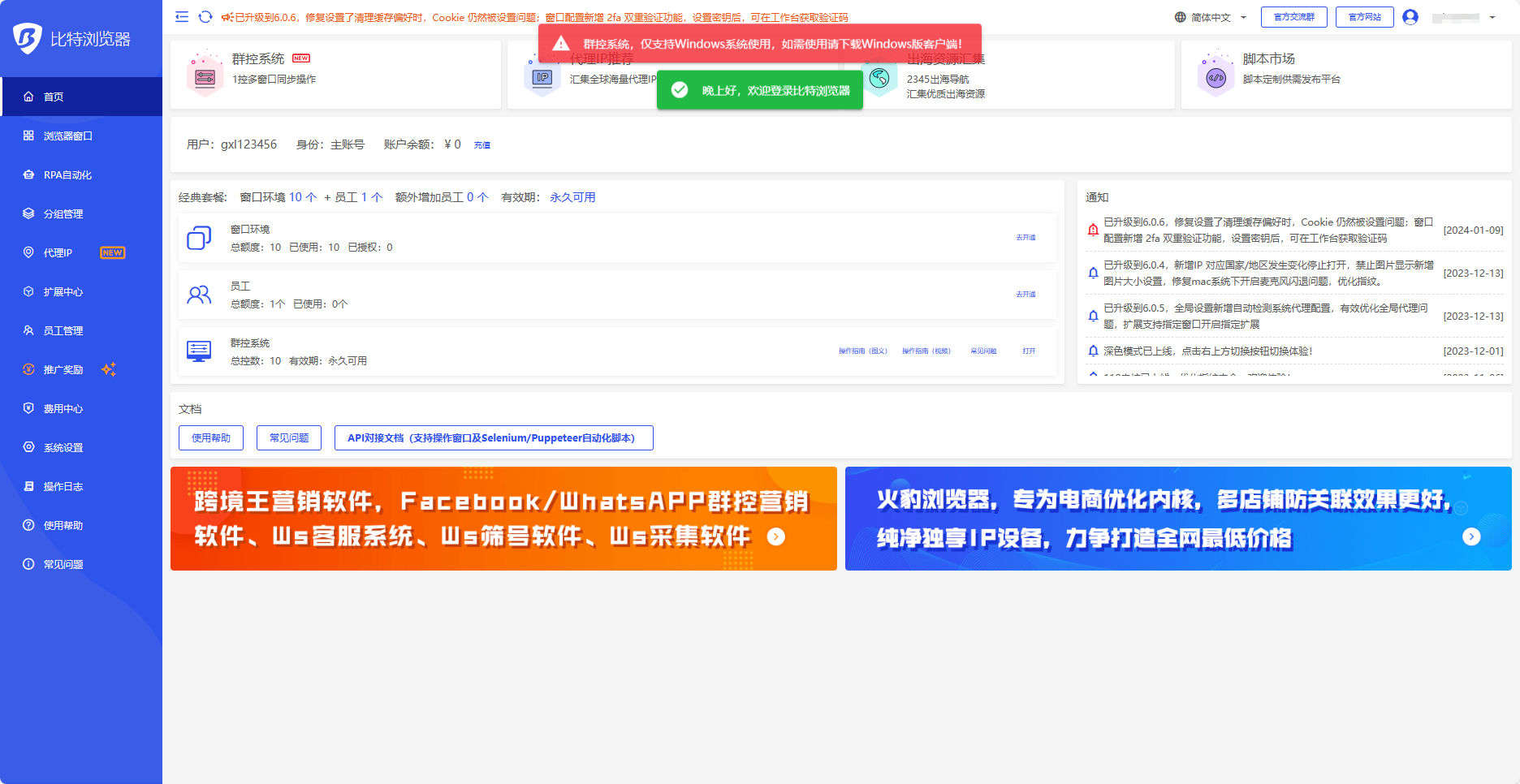Click the green 晚上好 welcome toast

point(760,90)
